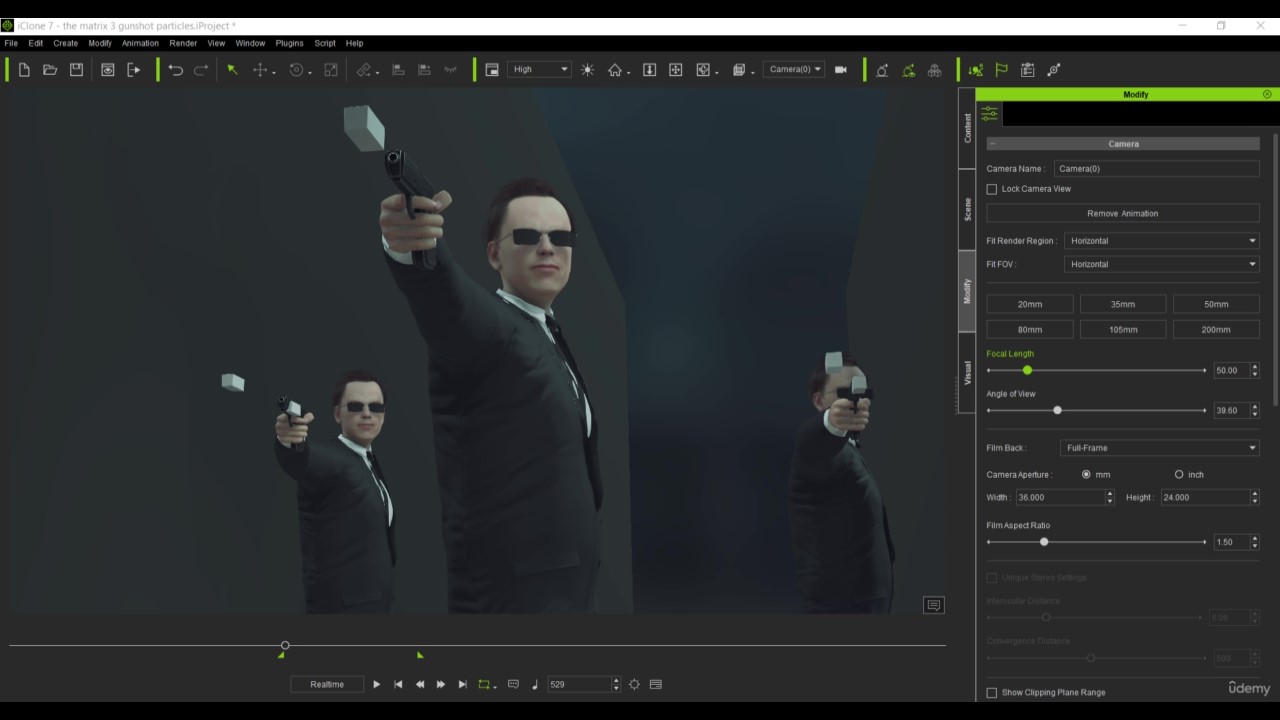The image size is (1280, 720).
Task: Switch to the Content side tab
Action: click(x=967, y=128)
